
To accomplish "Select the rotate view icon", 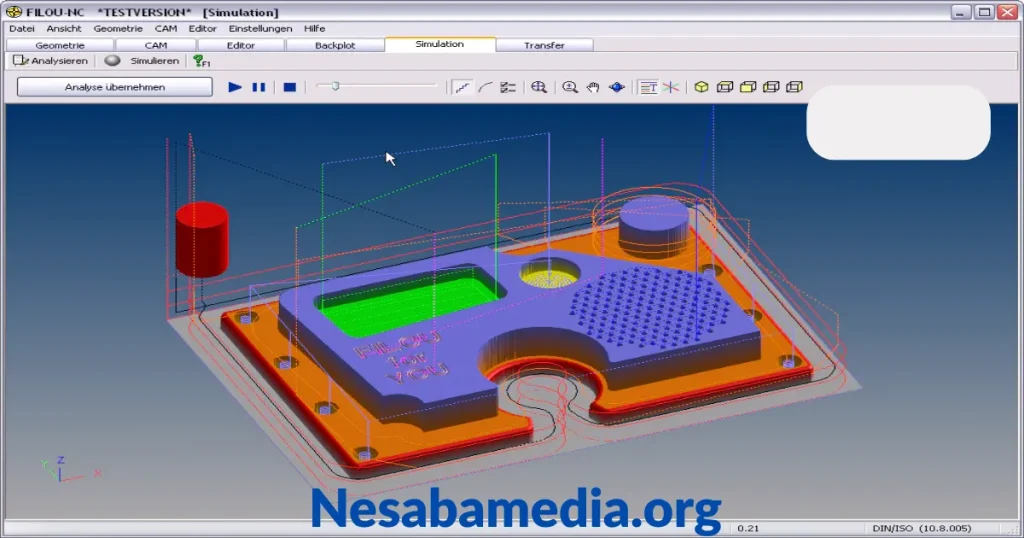I will [616, 87].
